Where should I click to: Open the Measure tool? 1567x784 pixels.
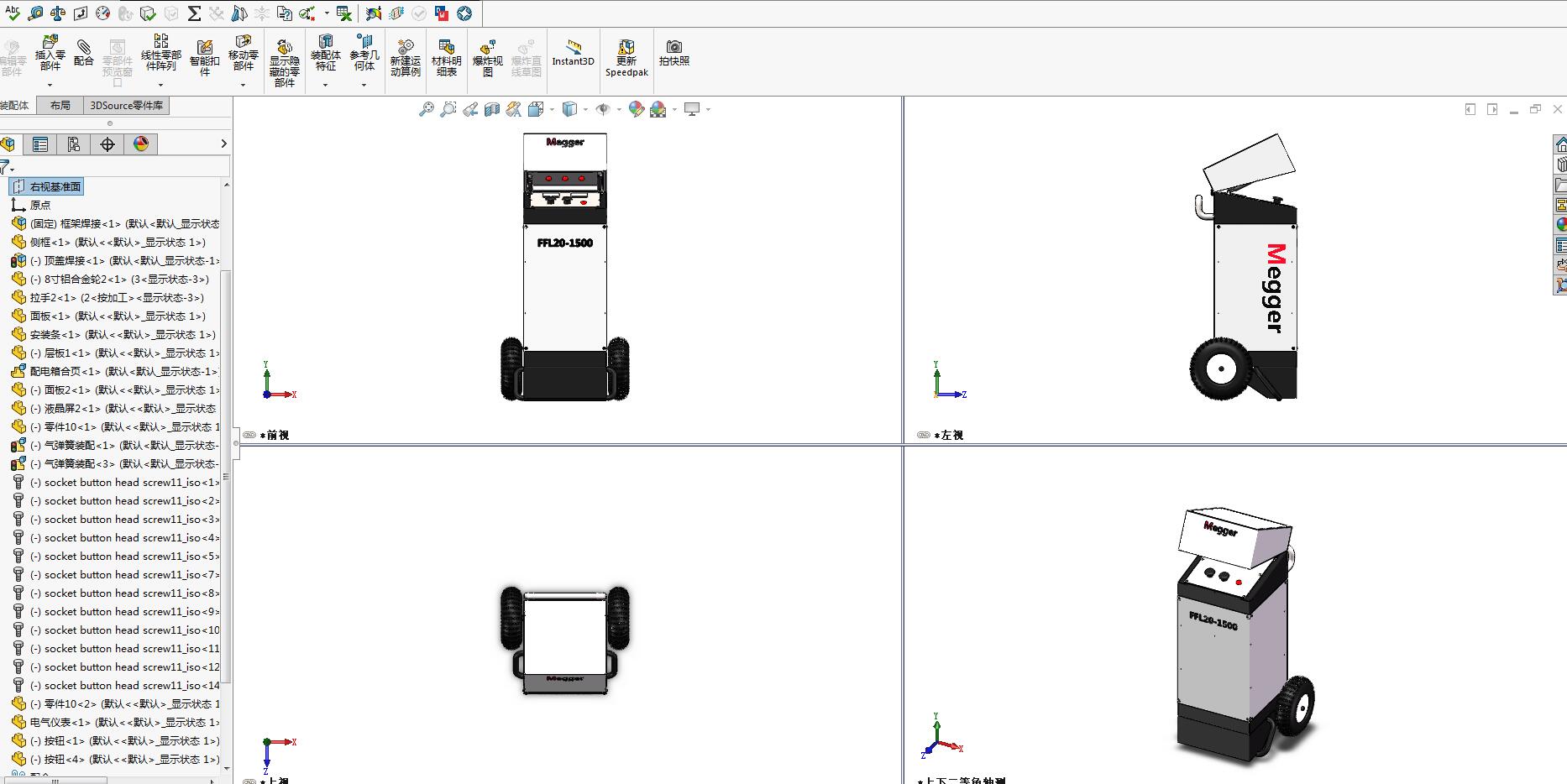(x=35, y=13)
